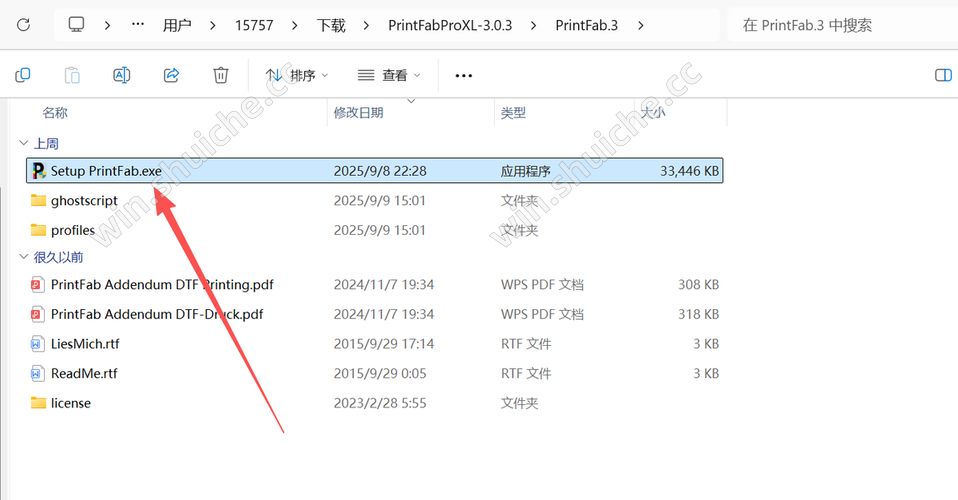This screenshot has height=500, width=958.
Task: Sort by the 修改日期 column header
Action: [359, 112]
